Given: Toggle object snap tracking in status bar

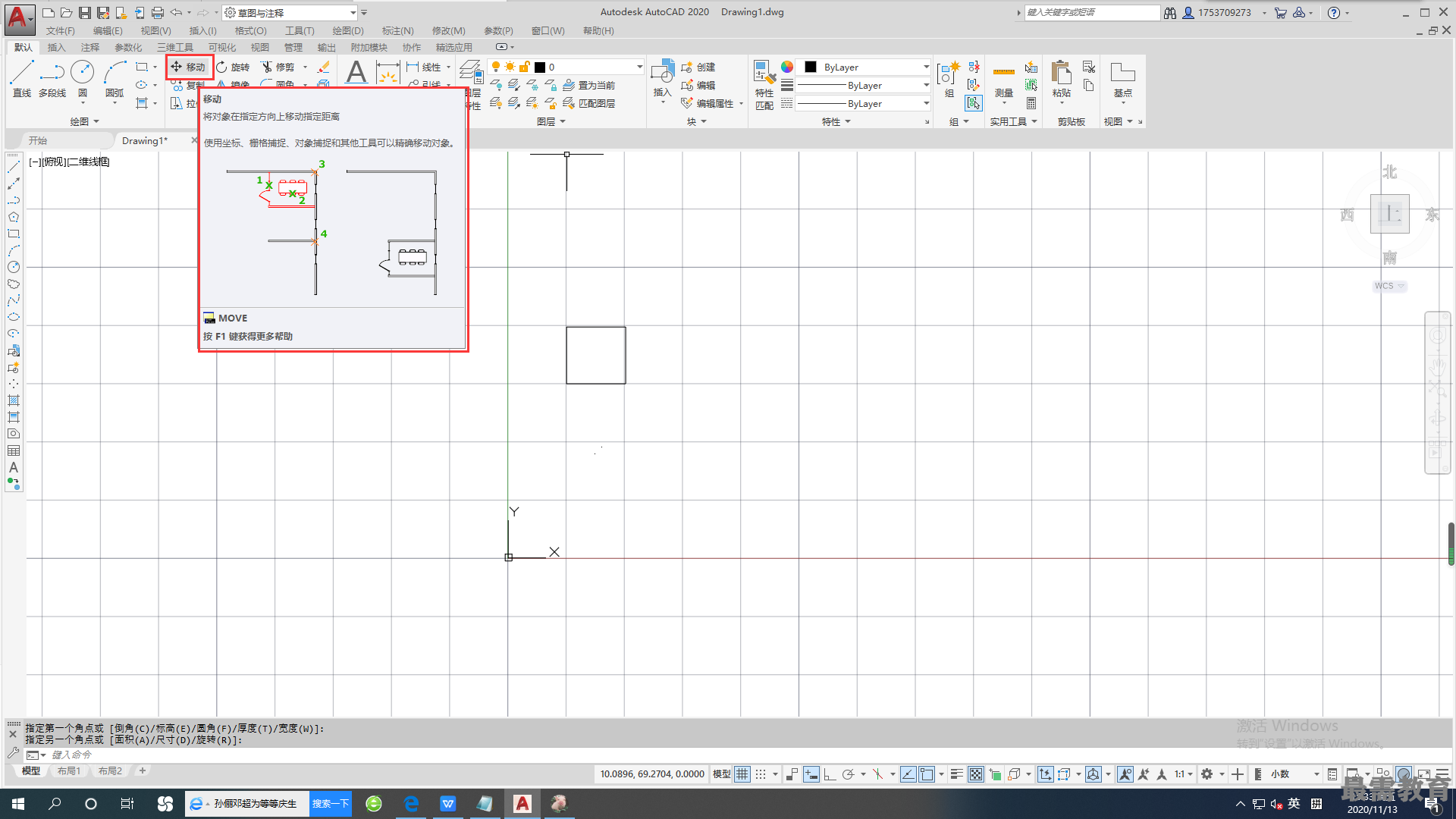Looking at the screenshot, I should 908,774.
